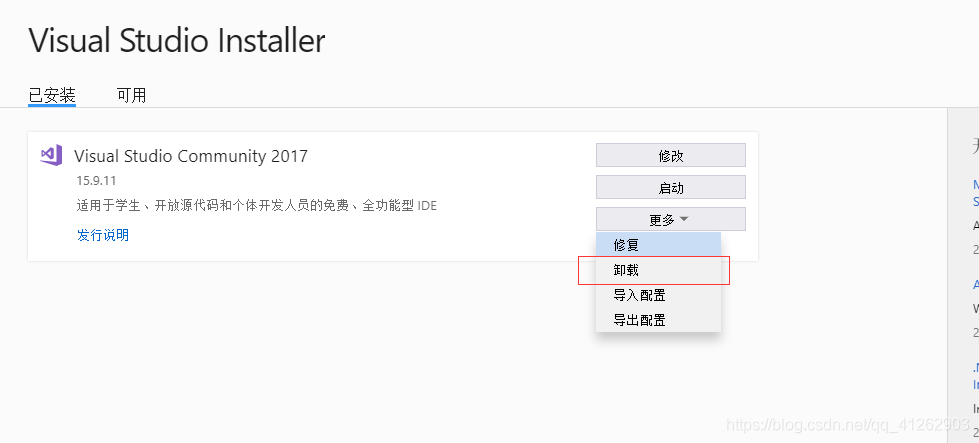The height and width of the screenshot is (443, 979).
Task: Click the Visual Studio Community purple logo icon
Action: point(51,155)
